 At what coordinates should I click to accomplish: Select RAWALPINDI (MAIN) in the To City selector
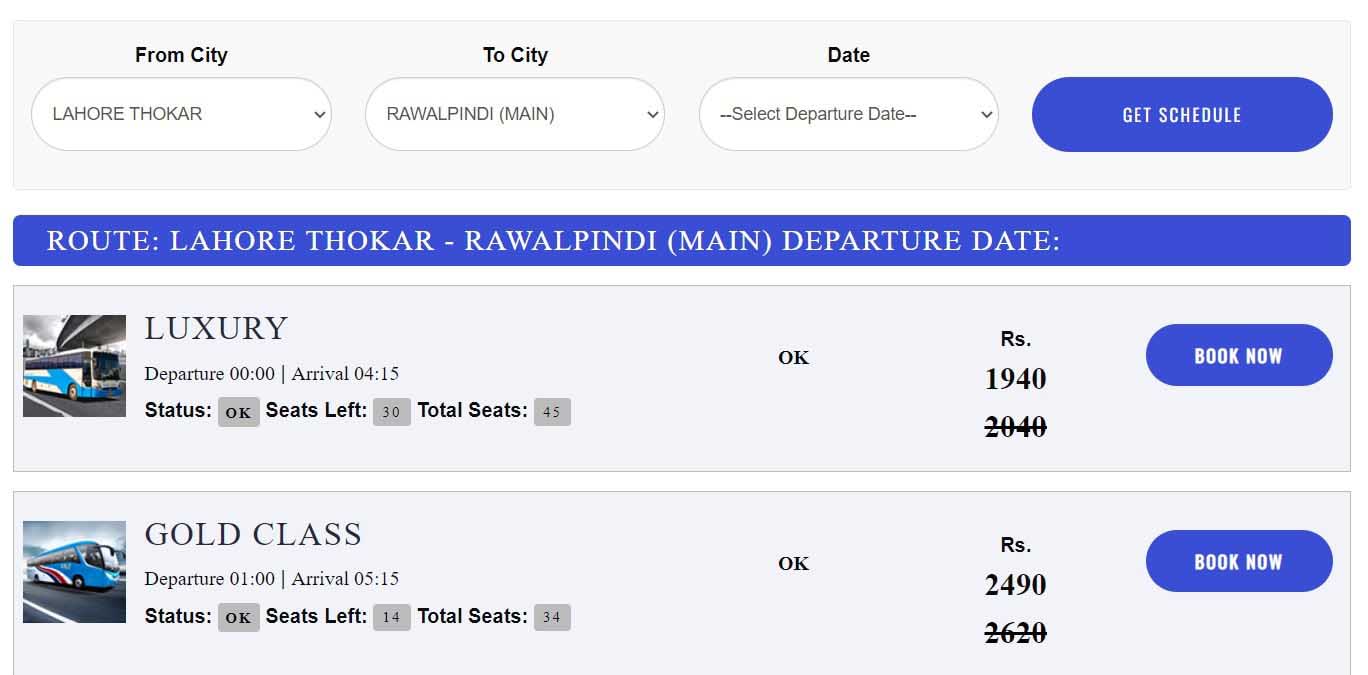[x=514, y=114]
